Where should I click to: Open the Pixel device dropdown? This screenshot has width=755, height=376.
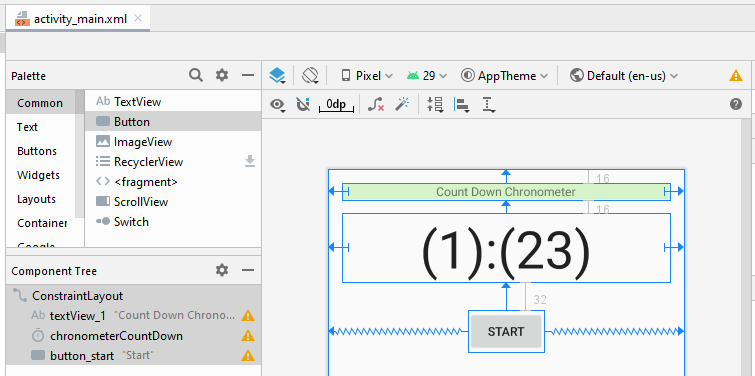tap(367, 76)
